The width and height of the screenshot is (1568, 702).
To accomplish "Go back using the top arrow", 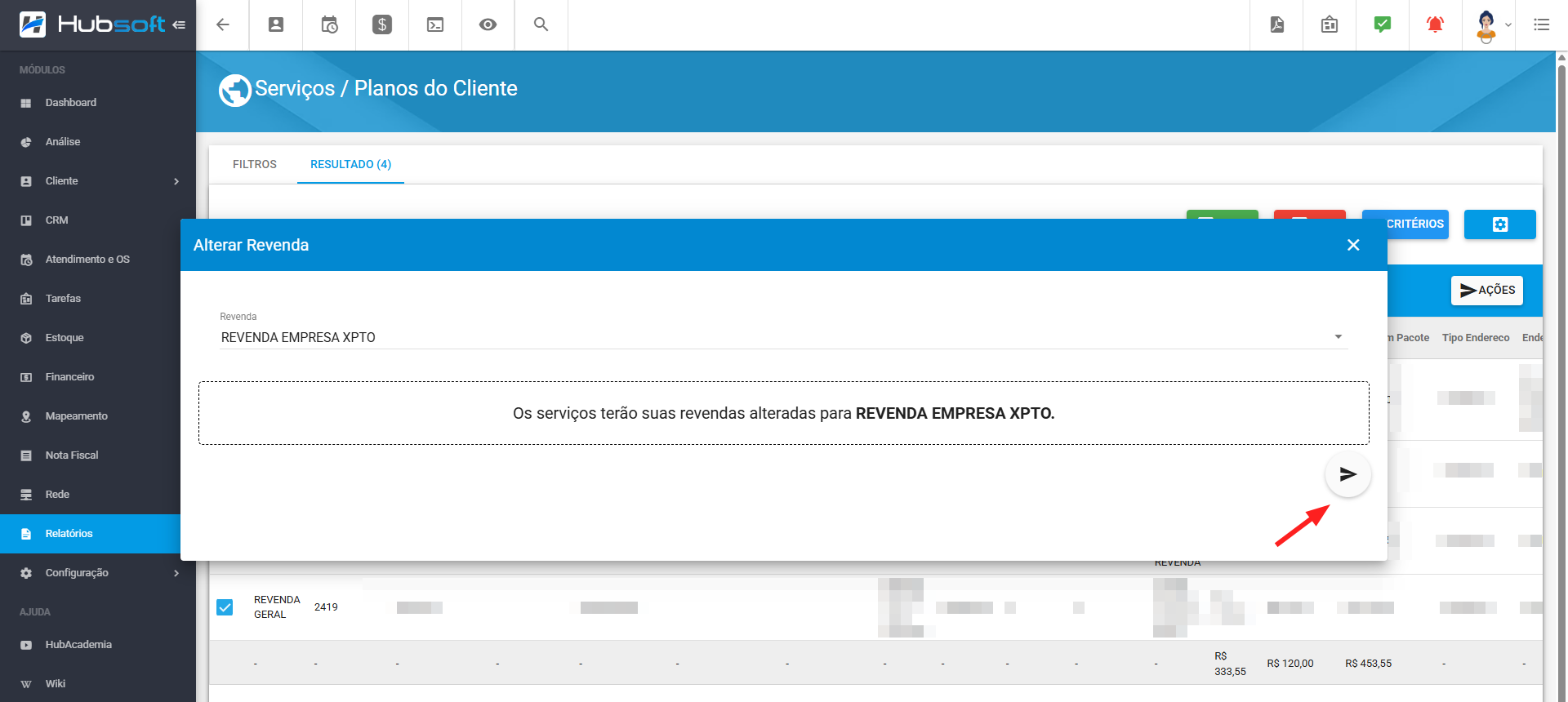I will click(223, 24).
